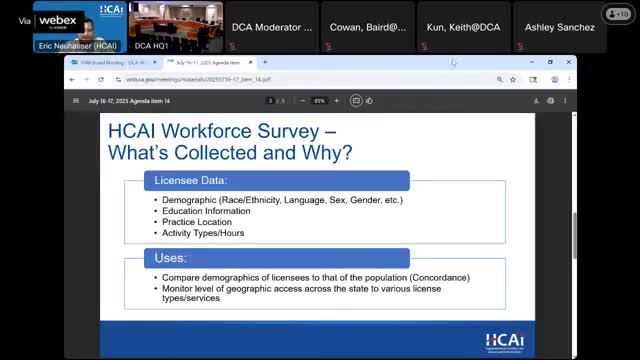The height and width of the screenshot is (360, 640).
Task: Click the 'Demographic (Race/Ethnicity...' bullet
Action: pos(282,200)
